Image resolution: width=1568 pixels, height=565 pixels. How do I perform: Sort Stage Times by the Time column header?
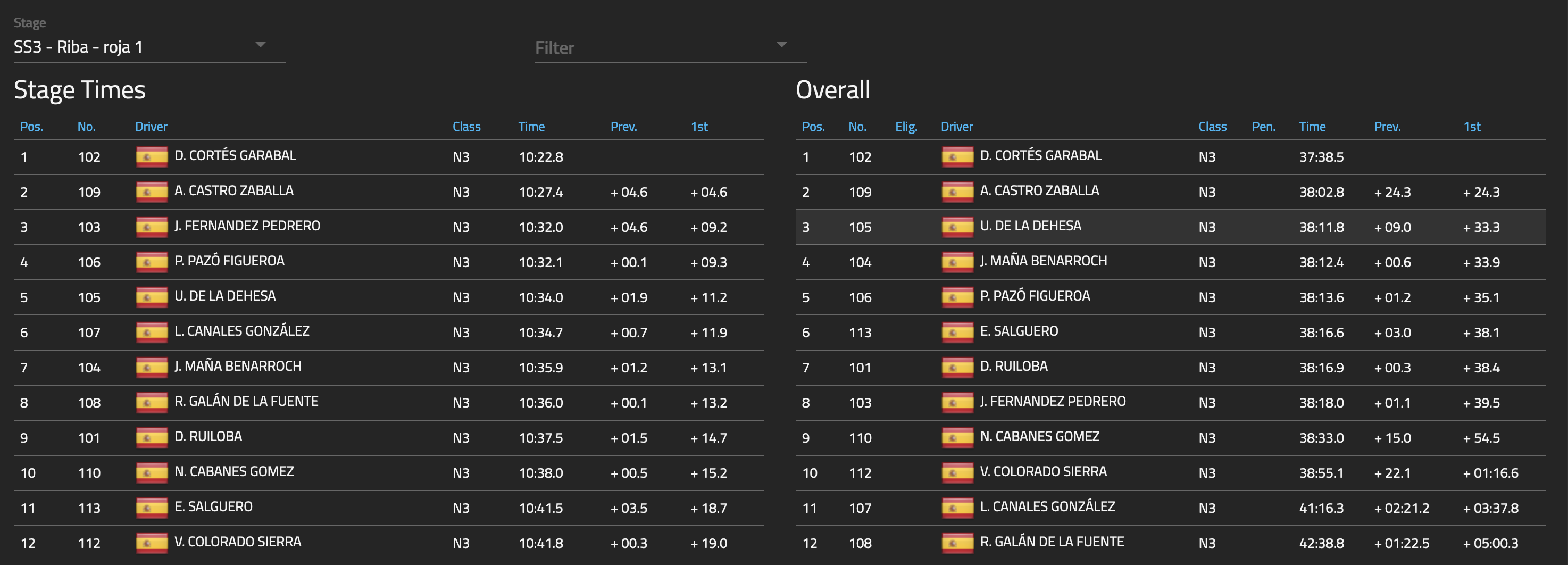click(x=531, y=127)
